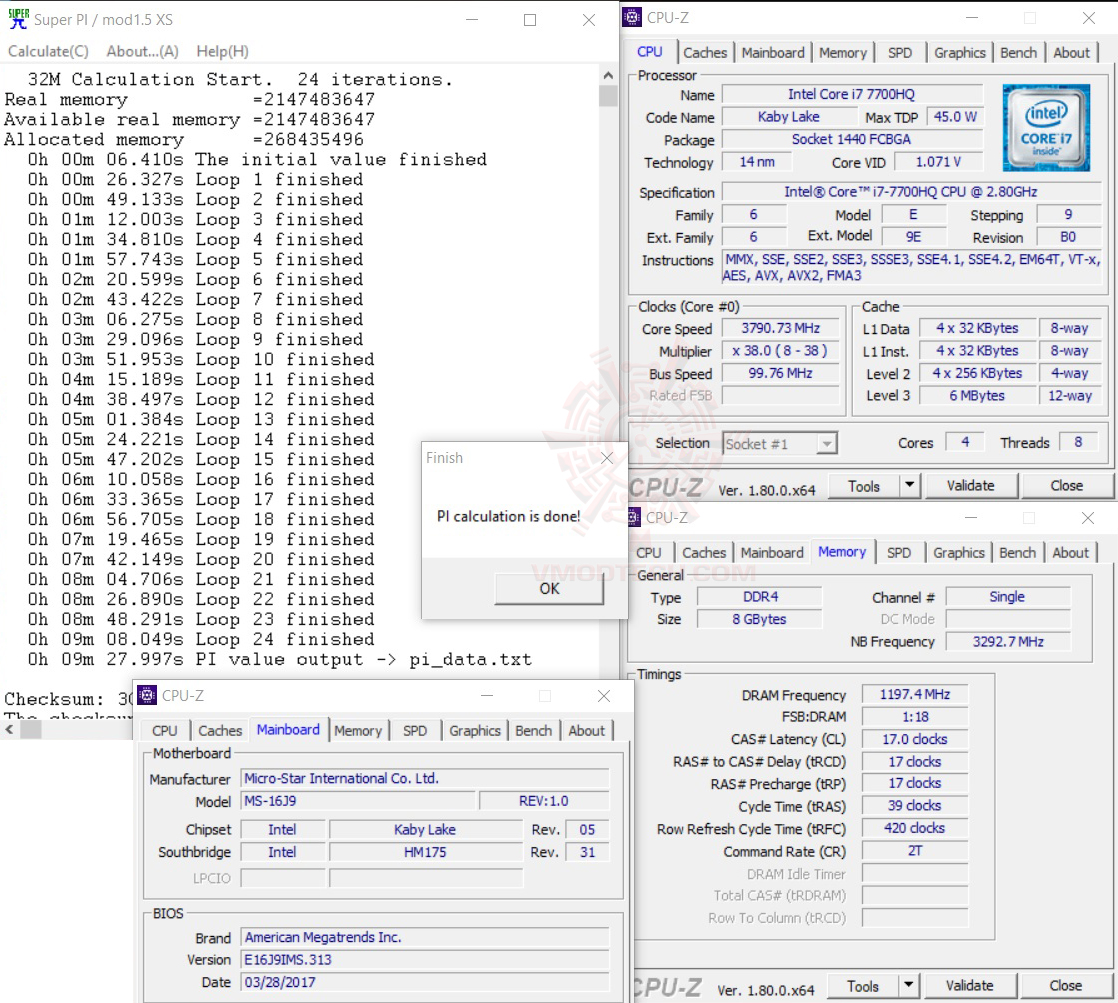Click OK on the PI calculation done dialog

click(x=548, y=590)
